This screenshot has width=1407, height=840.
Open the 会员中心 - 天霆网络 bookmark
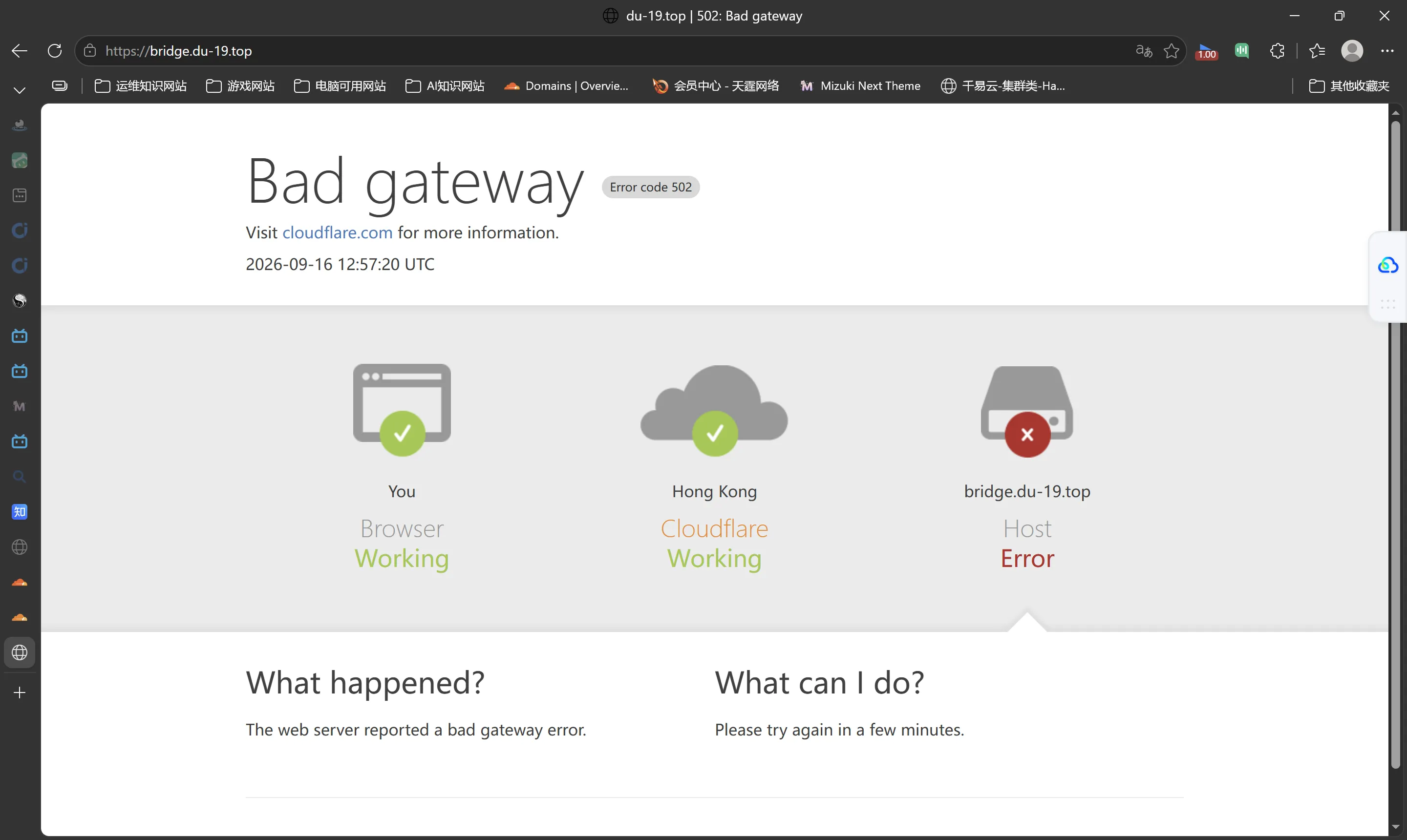click(x=716, y=86)
